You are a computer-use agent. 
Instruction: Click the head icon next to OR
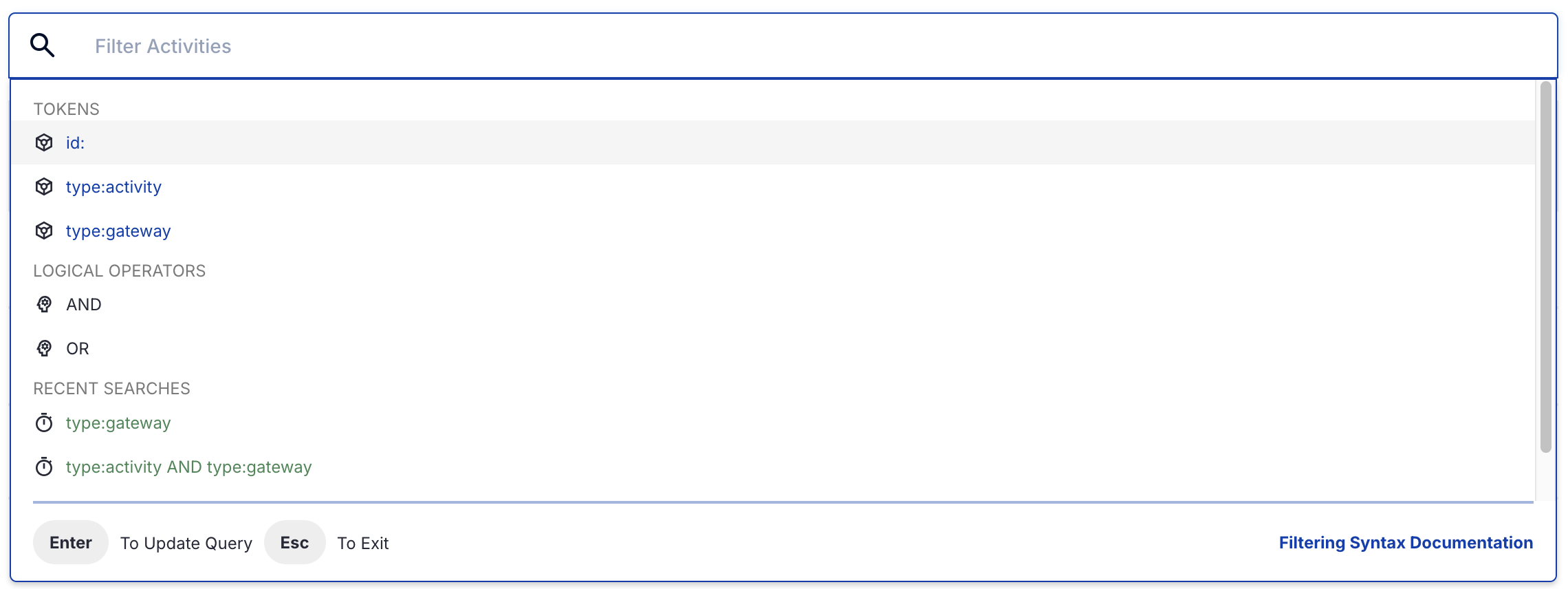point(44,348)
